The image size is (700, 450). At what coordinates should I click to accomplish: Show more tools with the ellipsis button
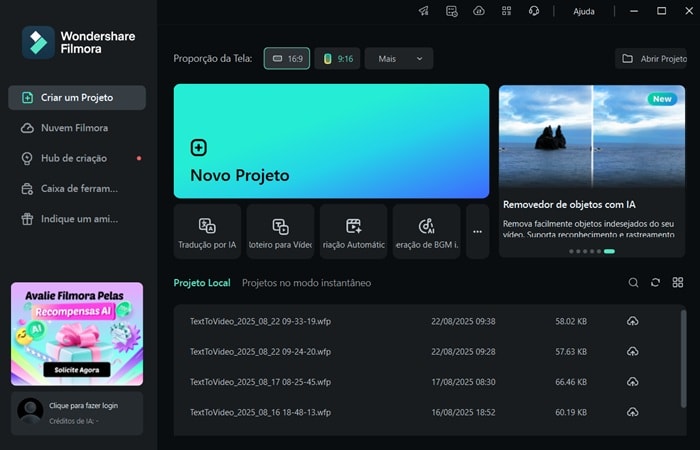478,232
